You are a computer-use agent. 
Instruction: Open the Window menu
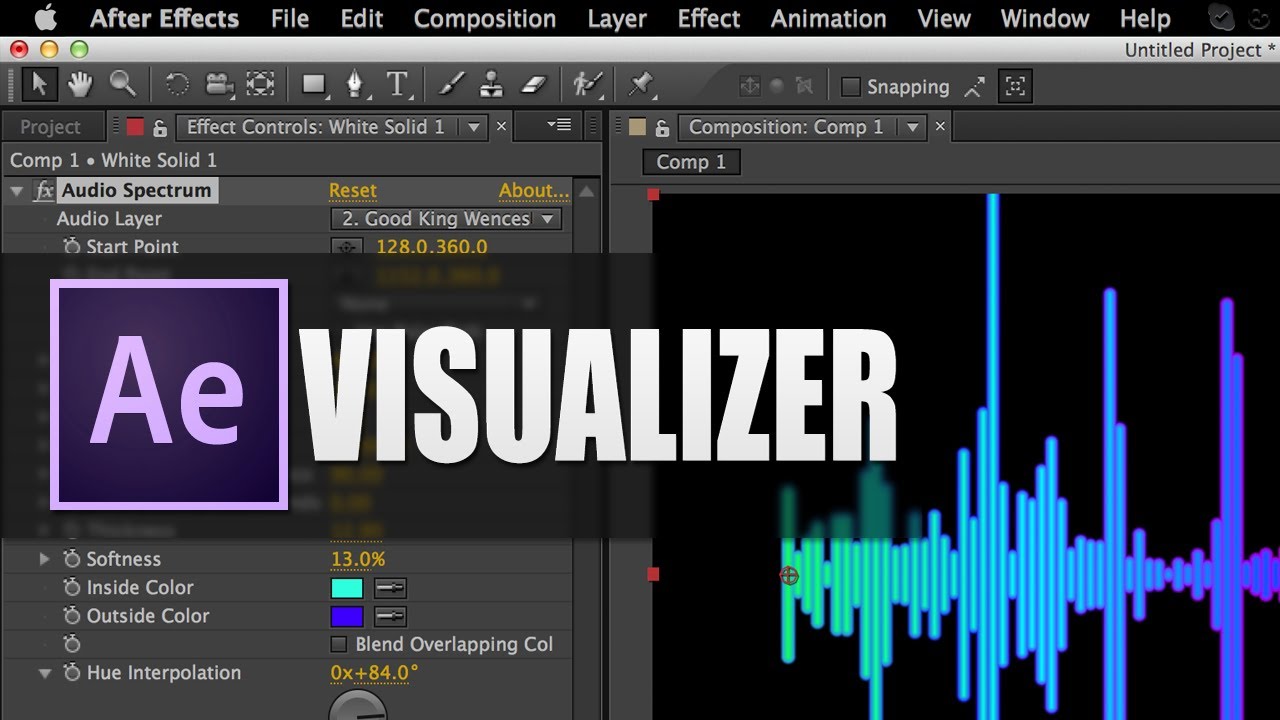pos(1045,18)
